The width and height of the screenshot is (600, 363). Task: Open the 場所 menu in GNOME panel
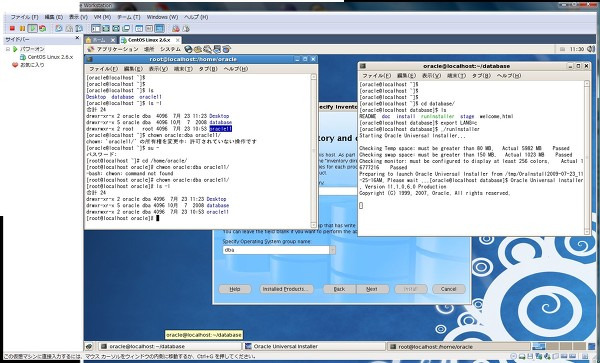(149, 49)
